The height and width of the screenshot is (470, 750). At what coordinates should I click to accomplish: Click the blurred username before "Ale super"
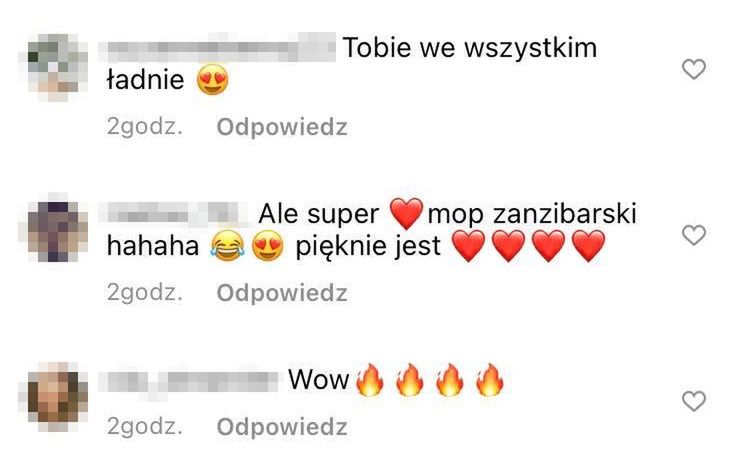coord(174,214)
